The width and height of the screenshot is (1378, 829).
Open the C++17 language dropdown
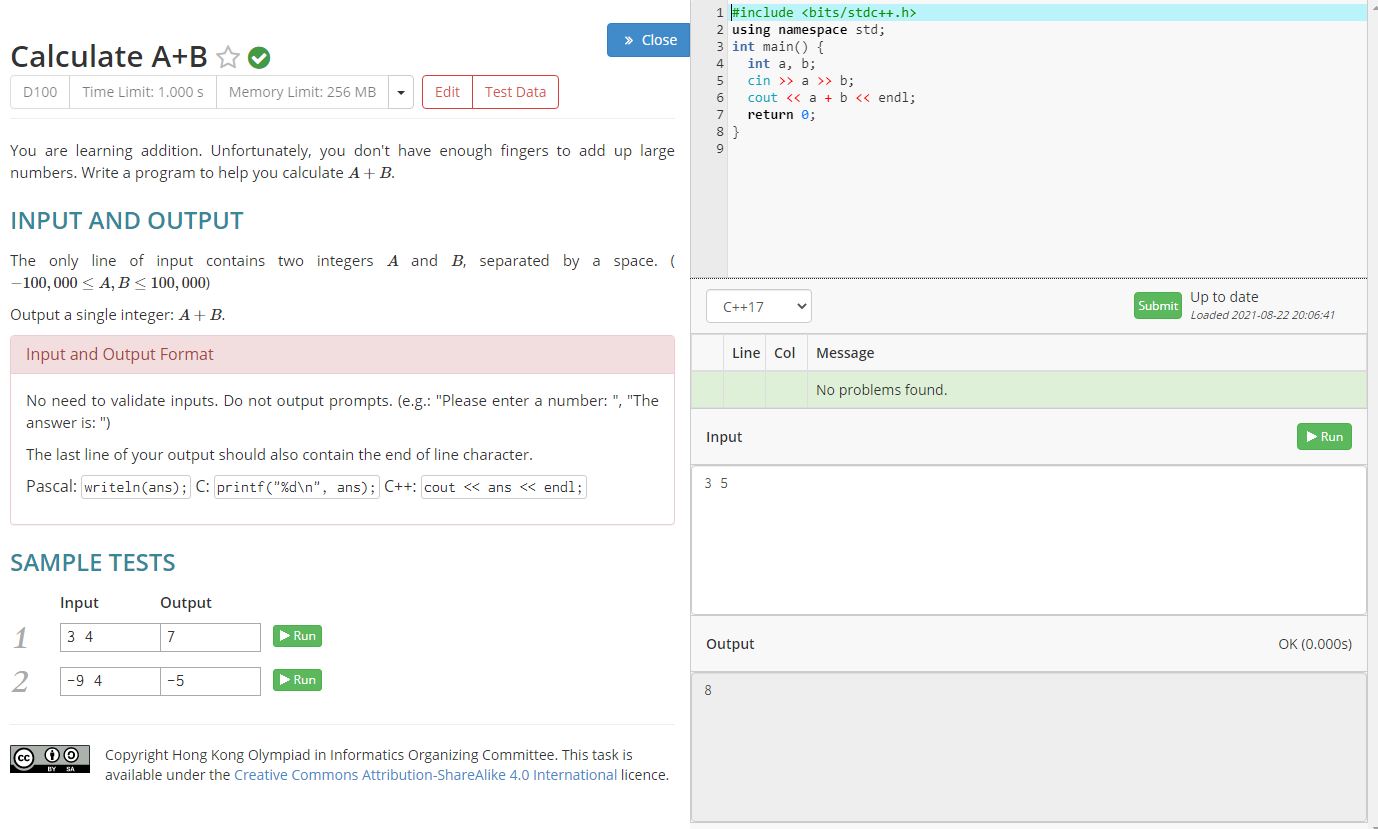click(758, 307)
